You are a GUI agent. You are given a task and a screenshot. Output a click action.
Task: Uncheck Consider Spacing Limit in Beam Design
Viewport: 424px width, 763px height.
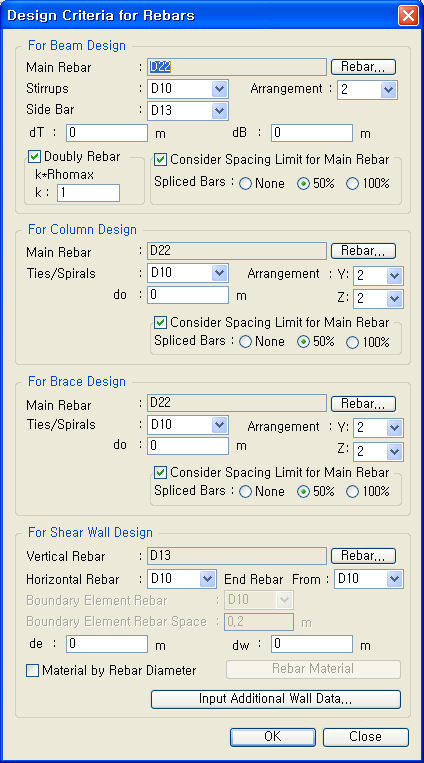coord(160,159)
